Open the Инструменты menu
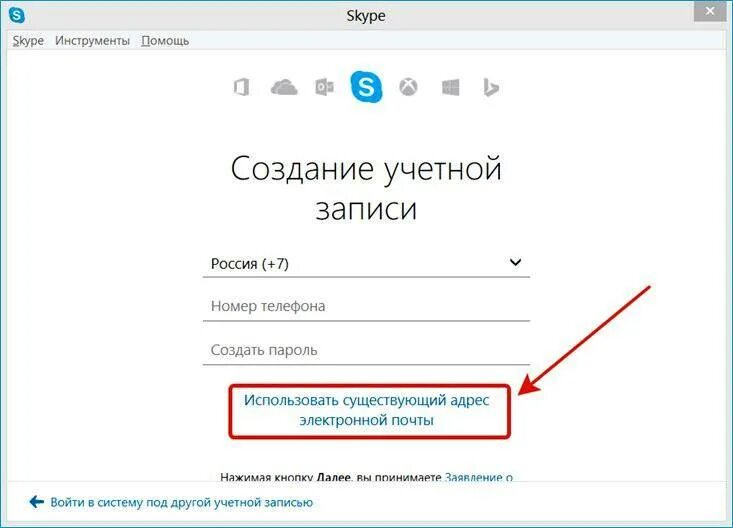The height and width of the screenshot is (528, 733). pyautogui.click(x=93, y=41)
